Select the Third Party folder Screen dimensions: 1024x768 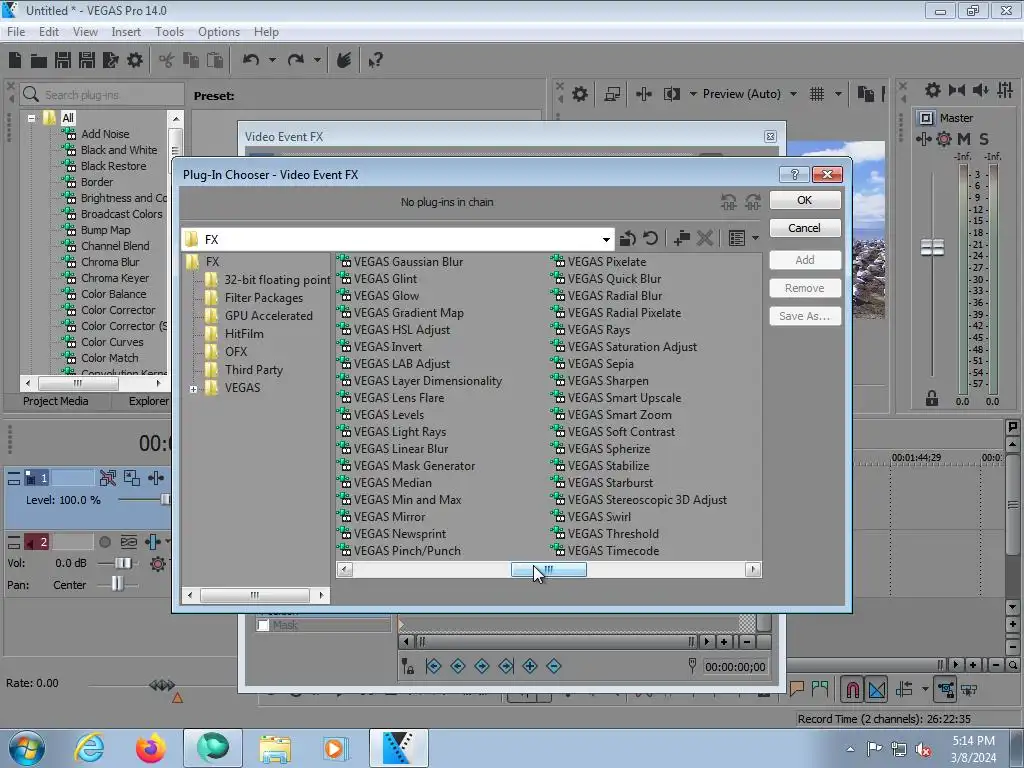pyautogui.click(x=253, y=370)
